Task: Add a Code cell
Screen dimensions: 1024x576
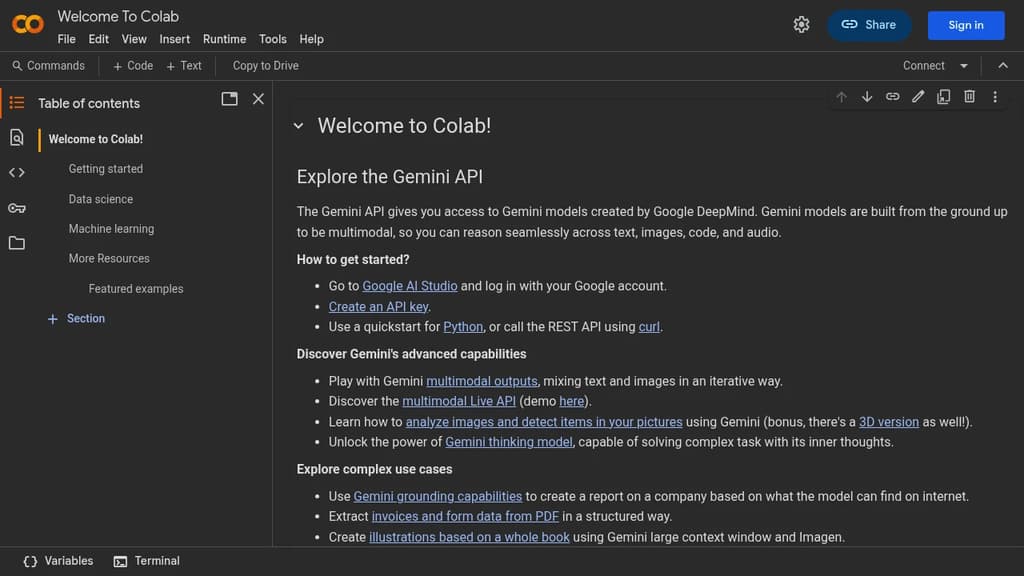Action: tap(133, 66)
